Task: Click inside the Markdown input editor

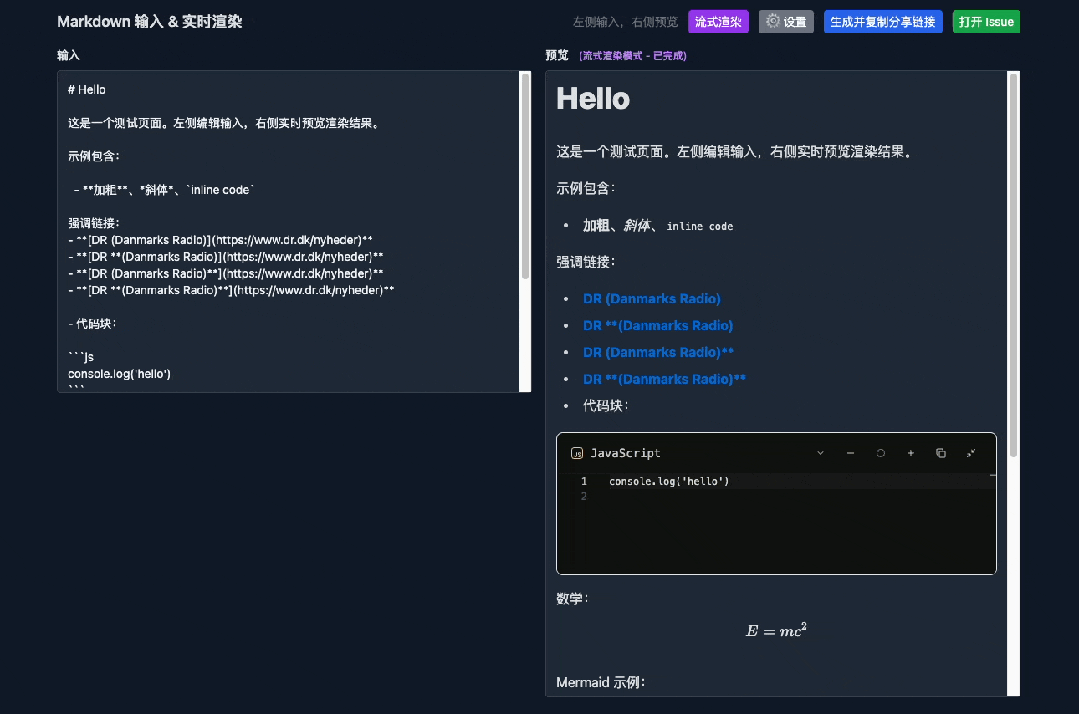Action: click(290, 230)
